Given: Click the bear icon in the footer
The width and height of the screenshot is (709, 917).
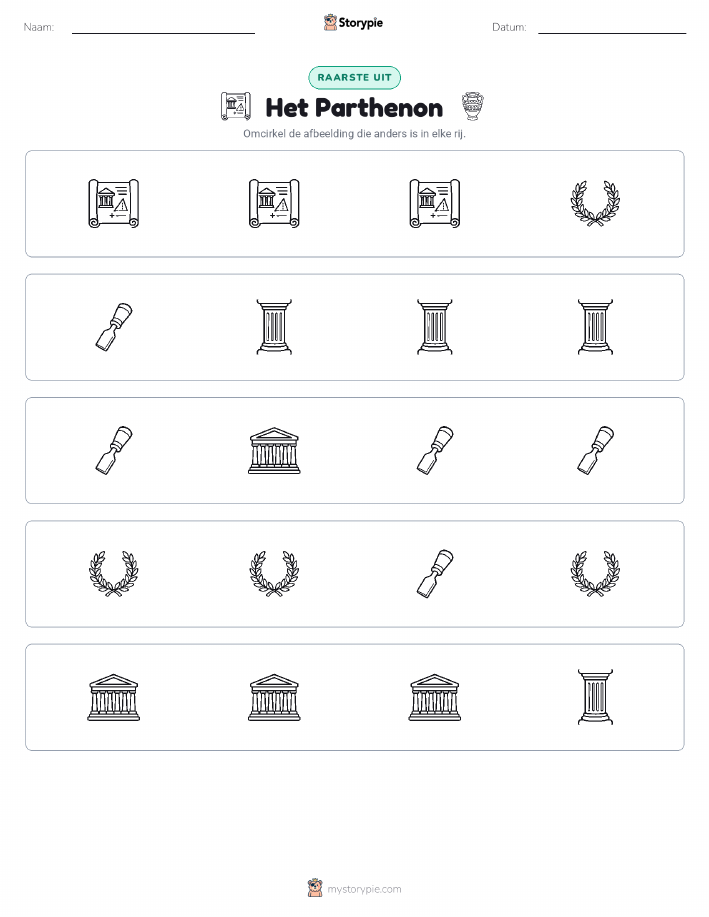Looking at the screenshot, I should pyautogui.click(x=315, y=888).
